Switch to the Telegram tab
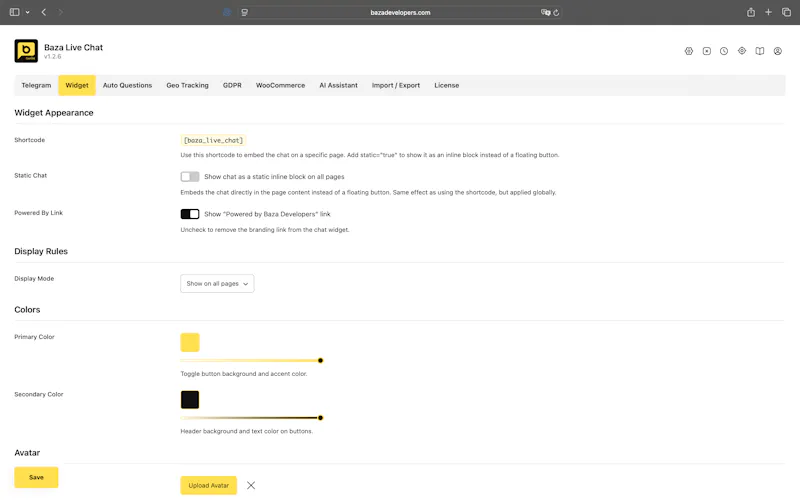 click(36, 85)
